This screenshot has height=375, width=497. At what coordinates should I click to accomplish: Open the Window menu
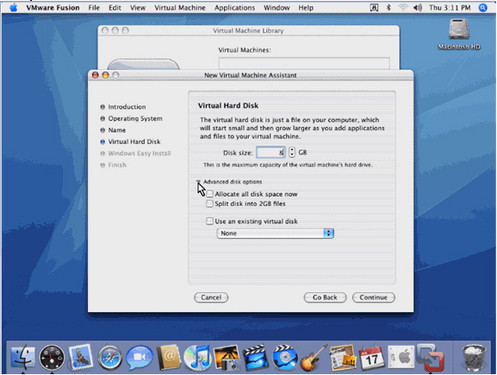277,8
